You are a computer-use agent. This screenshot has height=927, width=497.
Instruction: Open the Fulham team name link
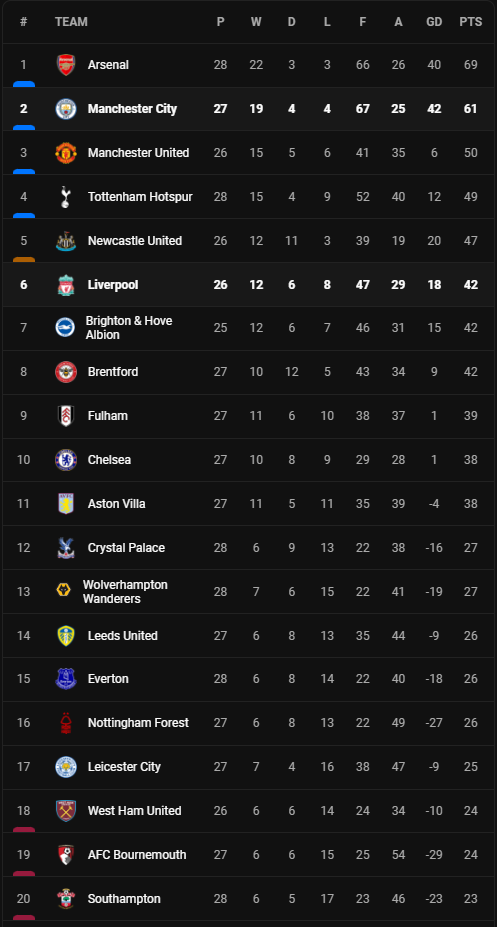pyautogui.click(x=108, y=416)
